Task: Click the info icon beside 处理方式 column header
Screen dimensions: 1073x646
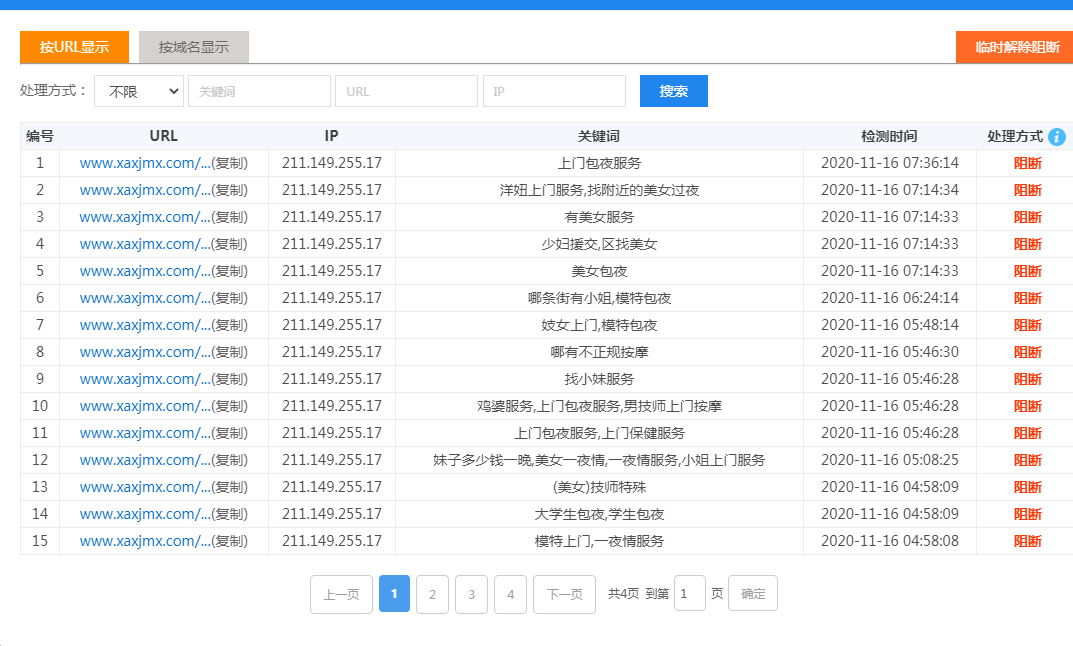Action: point(1057,137)
